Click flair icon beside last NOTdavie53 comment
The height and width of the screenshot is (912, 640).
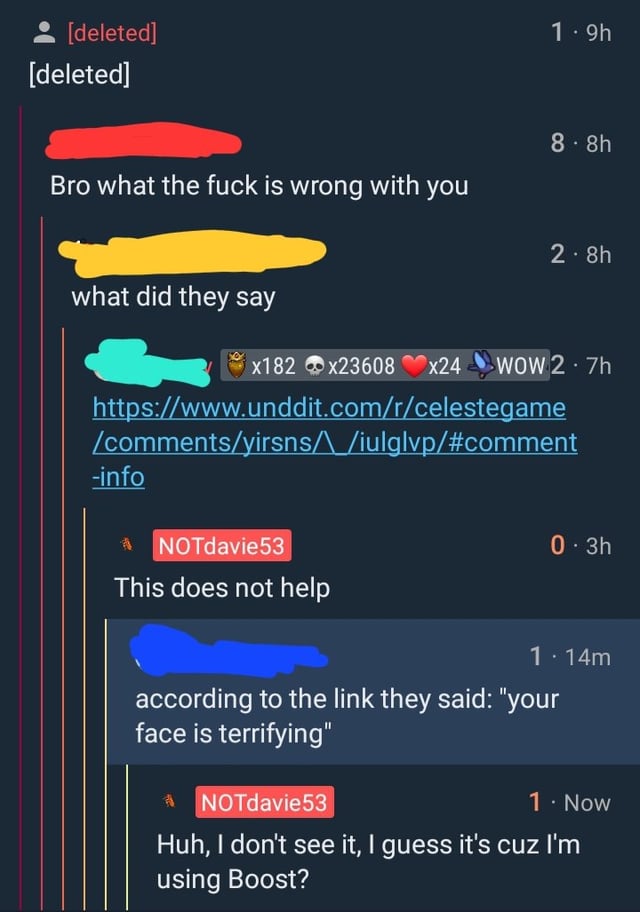[x=169, y=801]
